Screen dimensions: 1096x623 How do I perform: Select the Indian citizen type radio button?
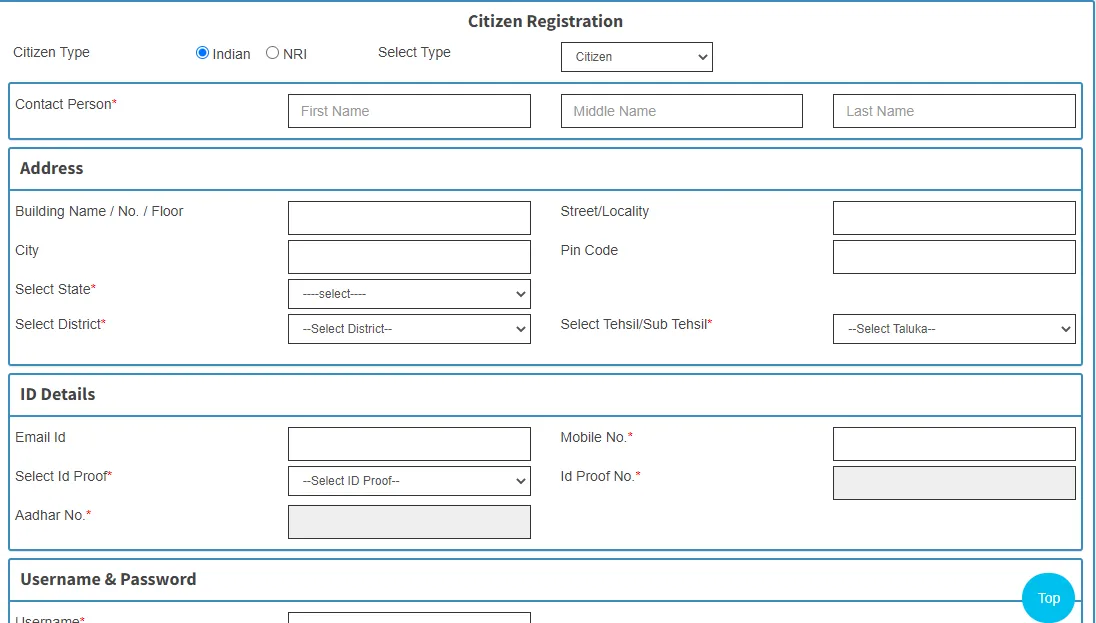[x=203, y=53]
